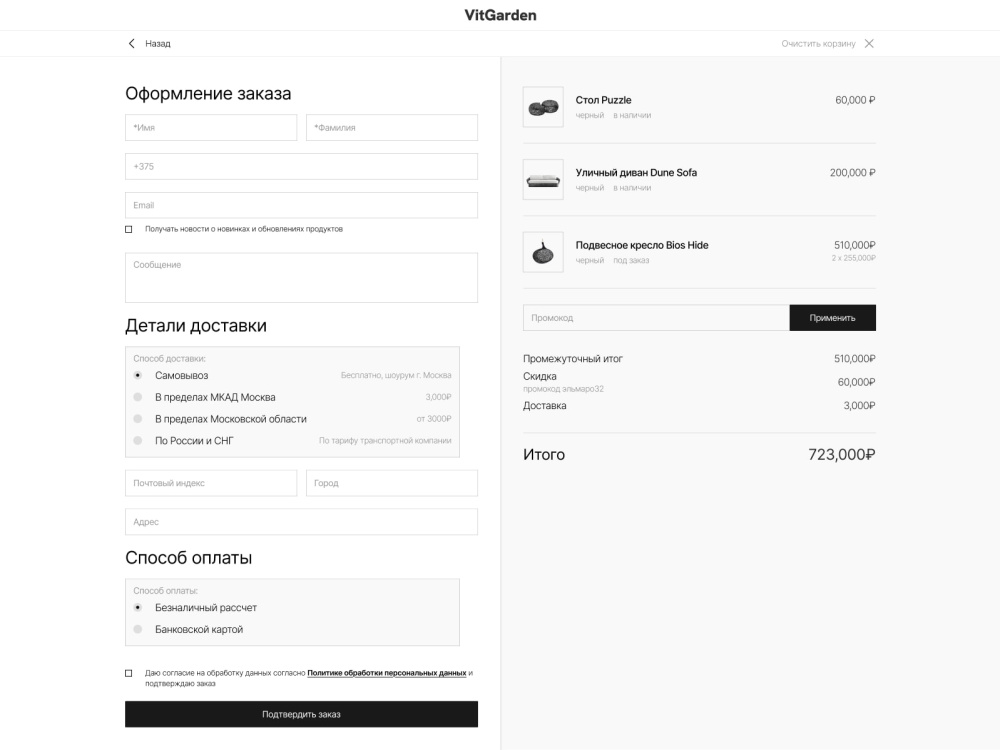This screenshot has width=1000, height=750.
Task: Click the Адрес input field
Action: tap(301, 522)
